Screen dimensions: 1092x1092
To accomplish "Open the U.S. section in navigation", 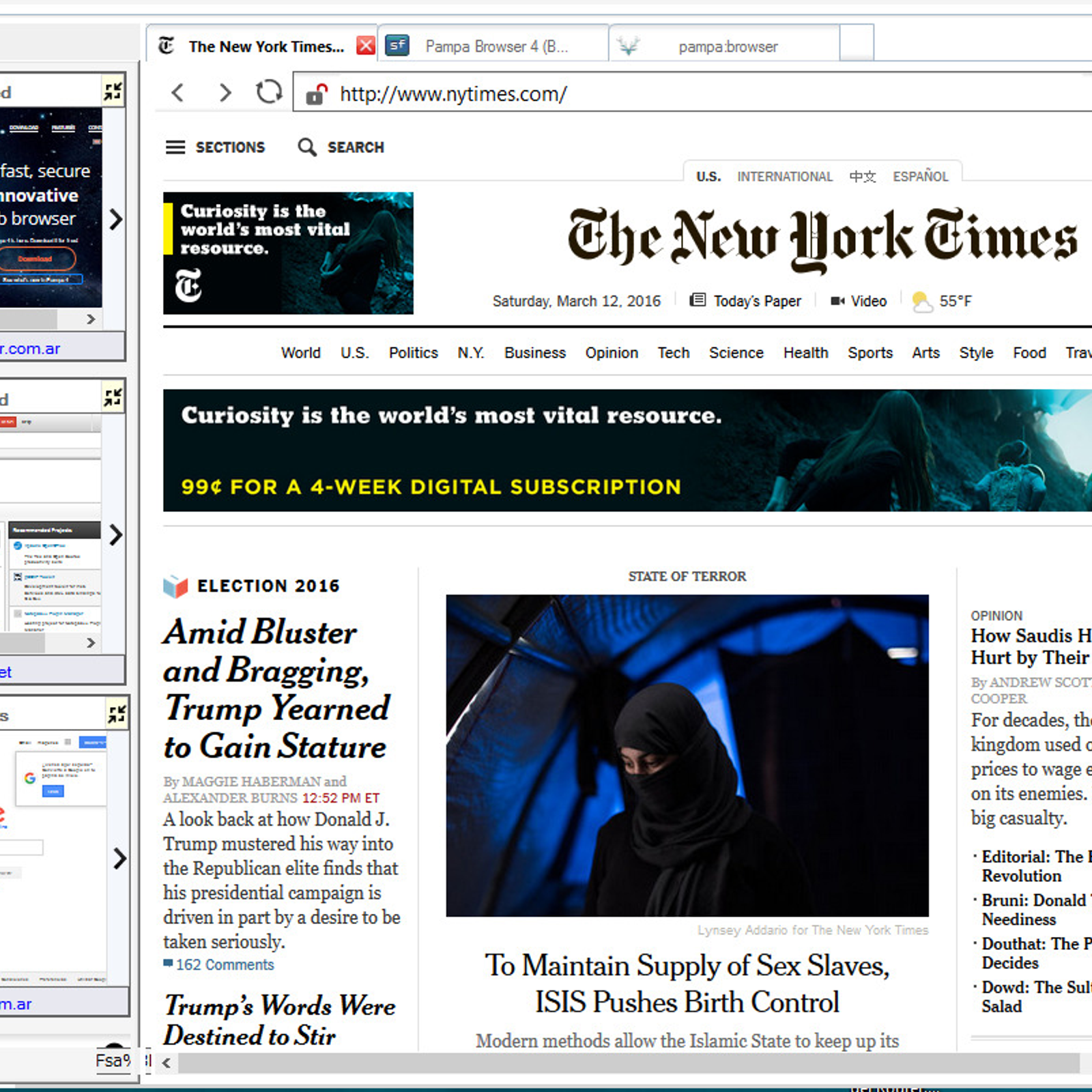I will [354, 353].
